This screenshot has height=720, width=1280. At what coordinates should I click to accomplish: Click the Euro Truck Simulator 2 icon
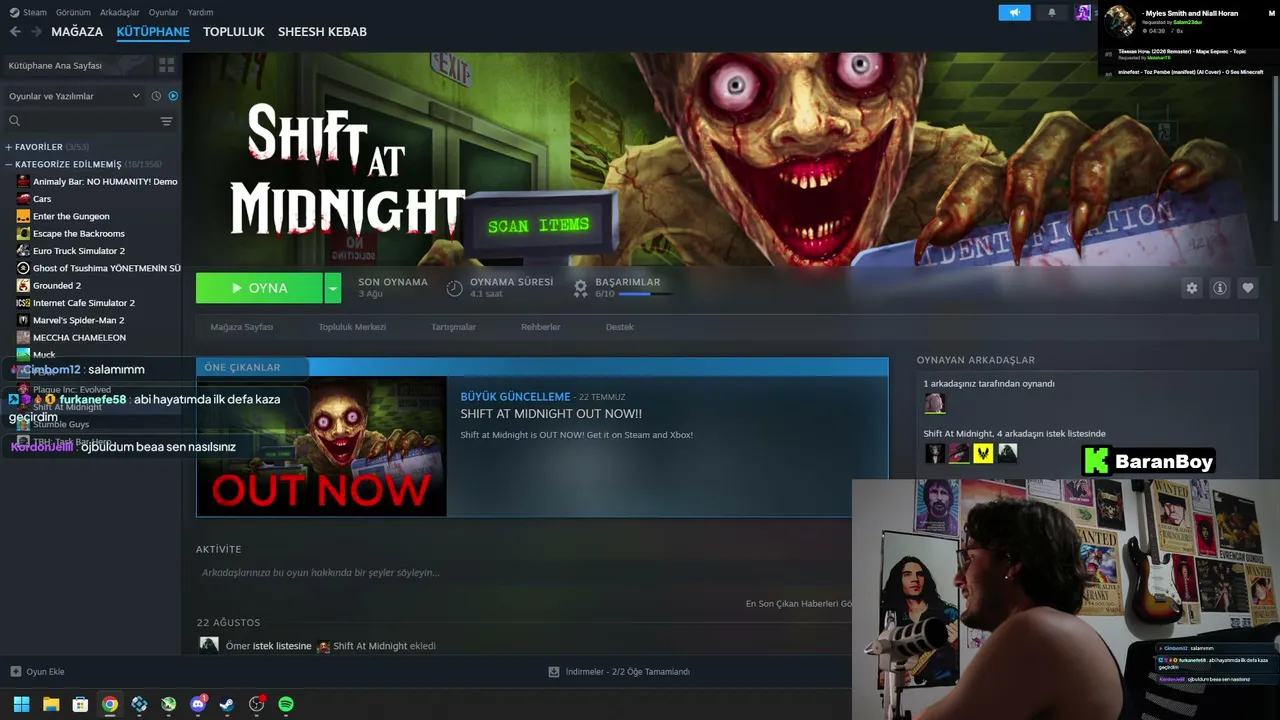[x=23, y=251]
